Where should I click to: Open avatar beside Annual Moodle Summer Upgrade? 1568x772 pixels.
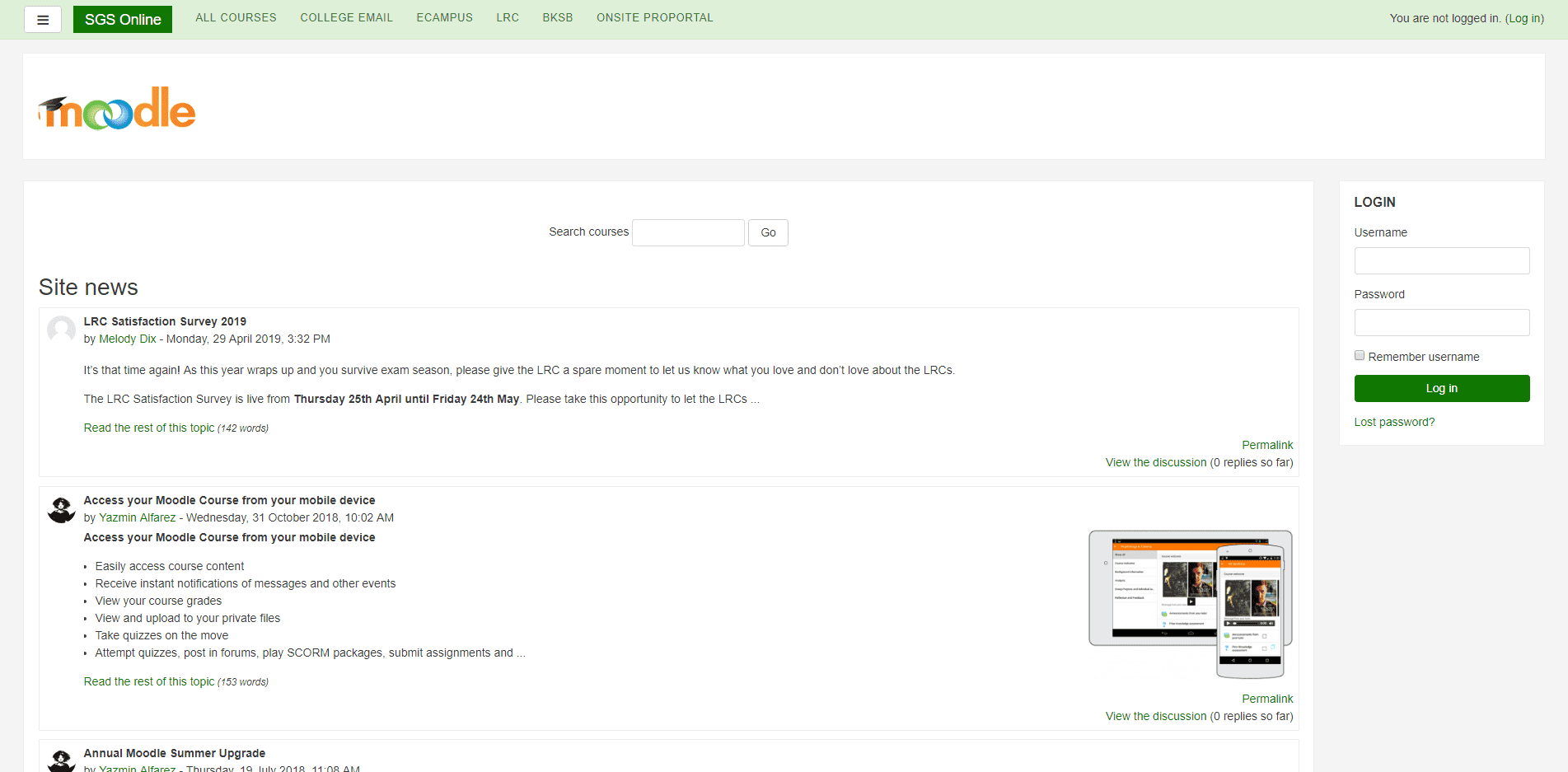click(x=62, y=760)
